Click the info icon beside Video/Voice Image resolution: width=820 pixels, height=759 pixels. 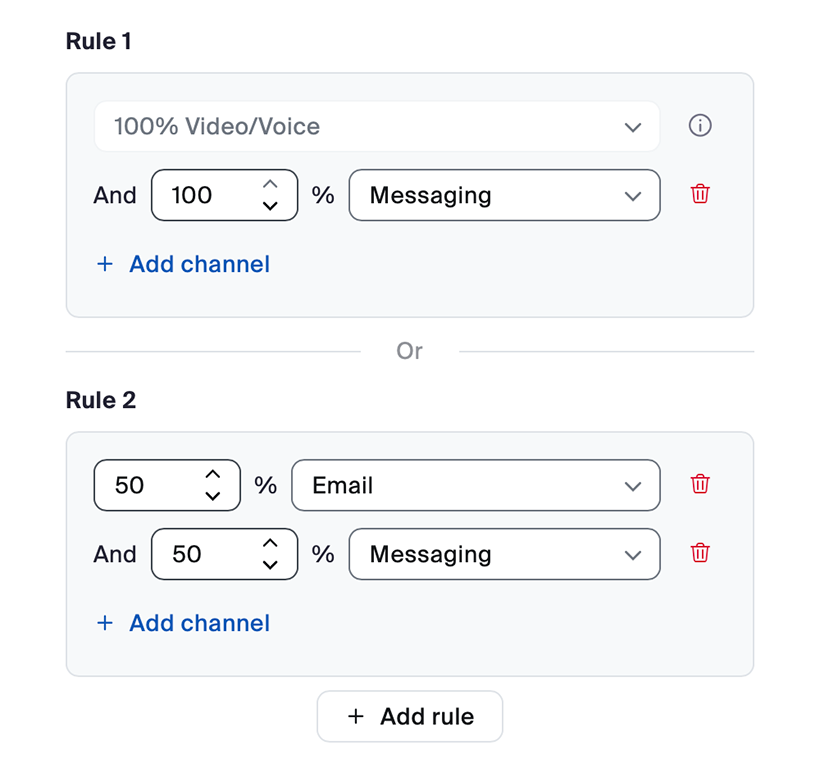[700, 126]
